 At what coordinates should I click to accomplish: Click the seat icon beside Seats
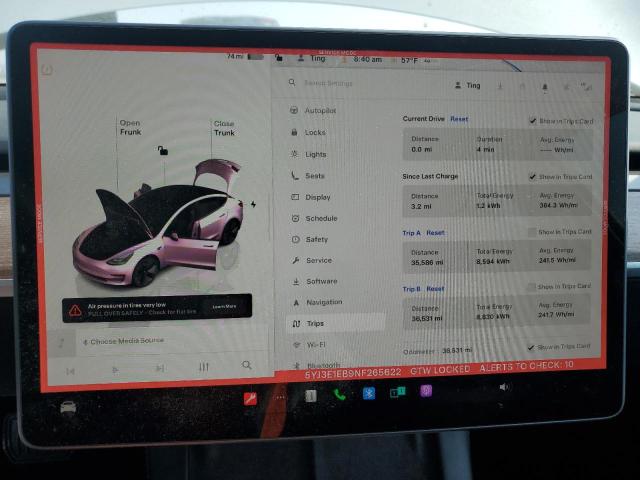(295, 176)
